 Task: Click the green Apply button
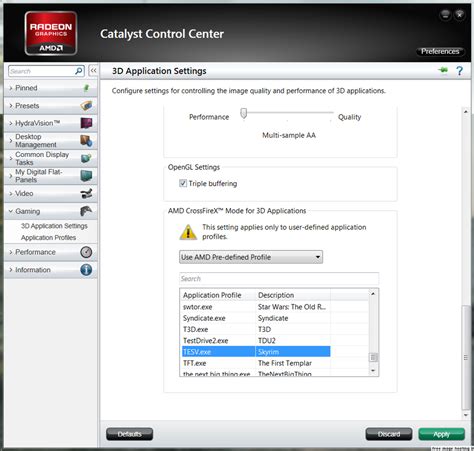[x=441, y=434]
